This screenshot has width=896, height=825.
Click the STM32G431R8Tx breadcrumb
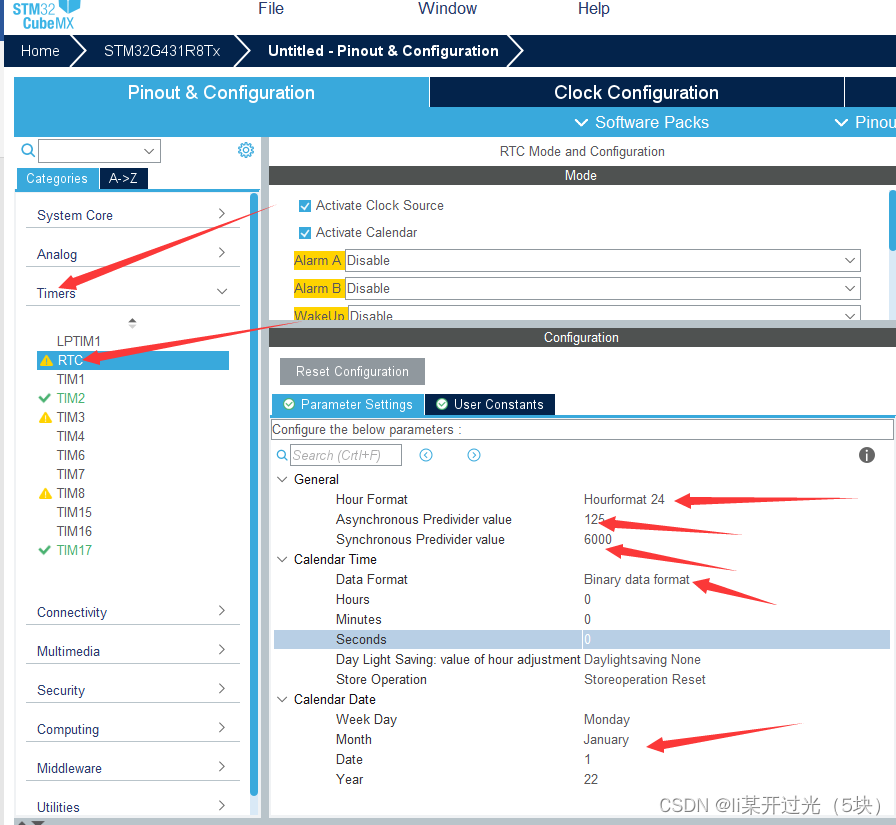point(162,51)
